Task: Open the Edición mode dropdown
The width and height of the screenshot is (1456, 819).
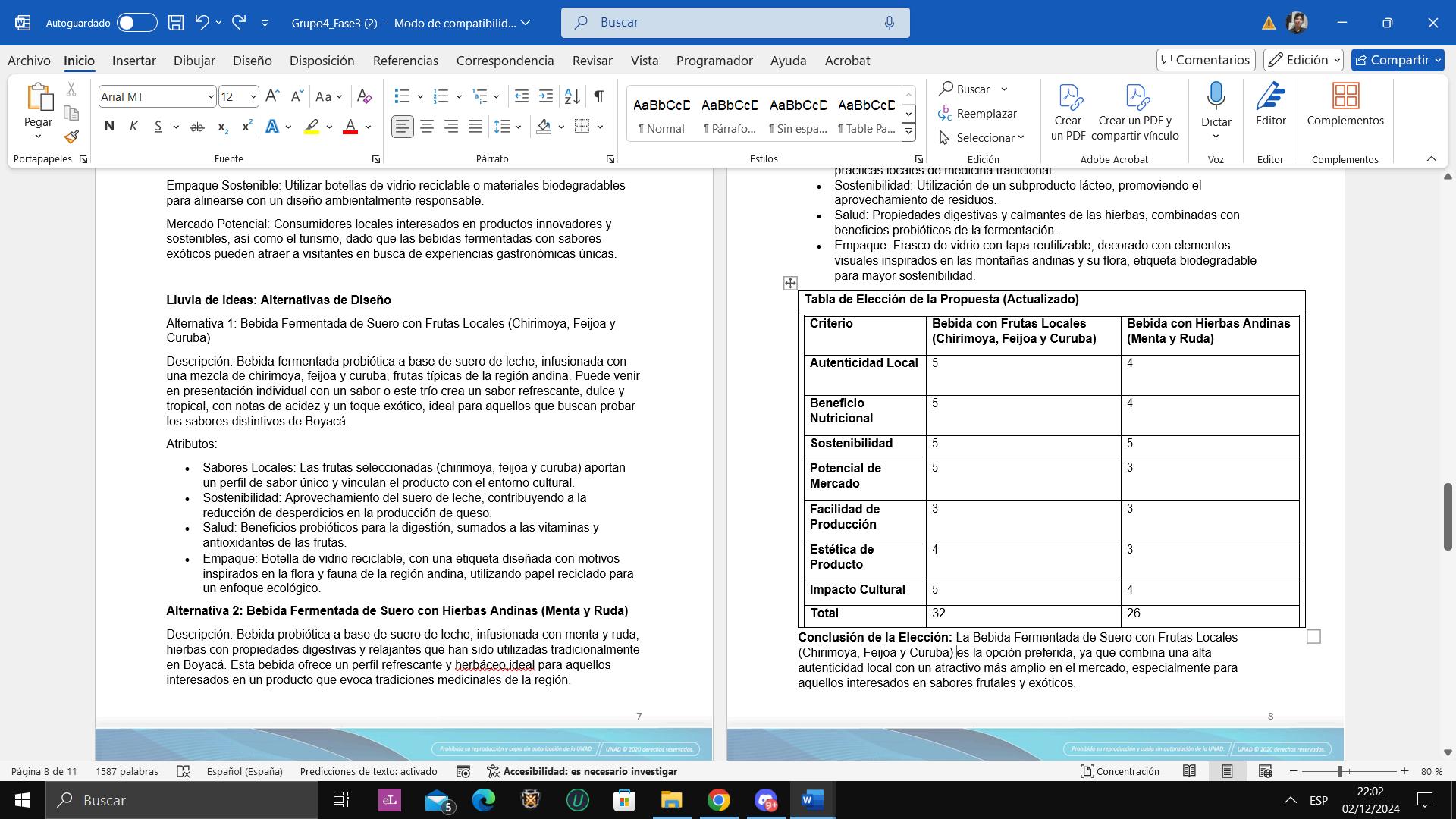Action: click(1304, 60)
